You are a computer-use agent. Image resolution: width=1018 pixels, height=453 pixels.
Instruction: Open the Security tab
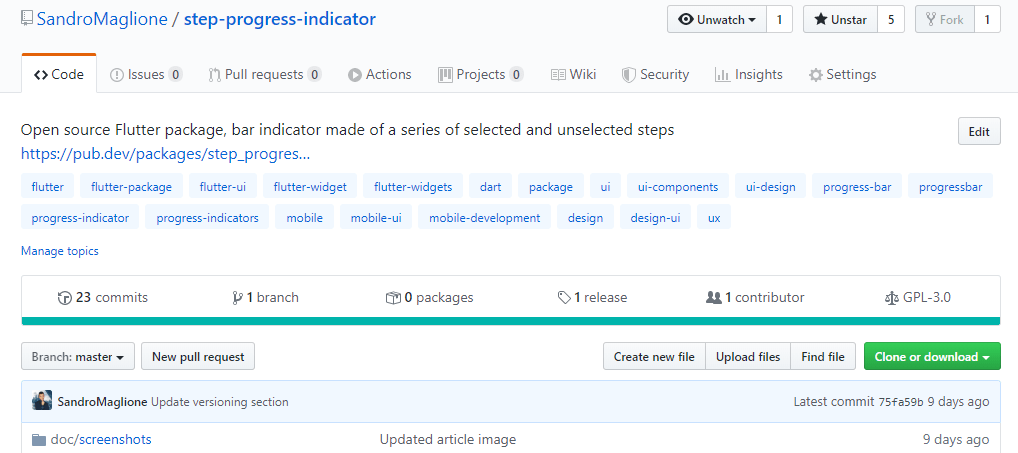click(655, 75)
